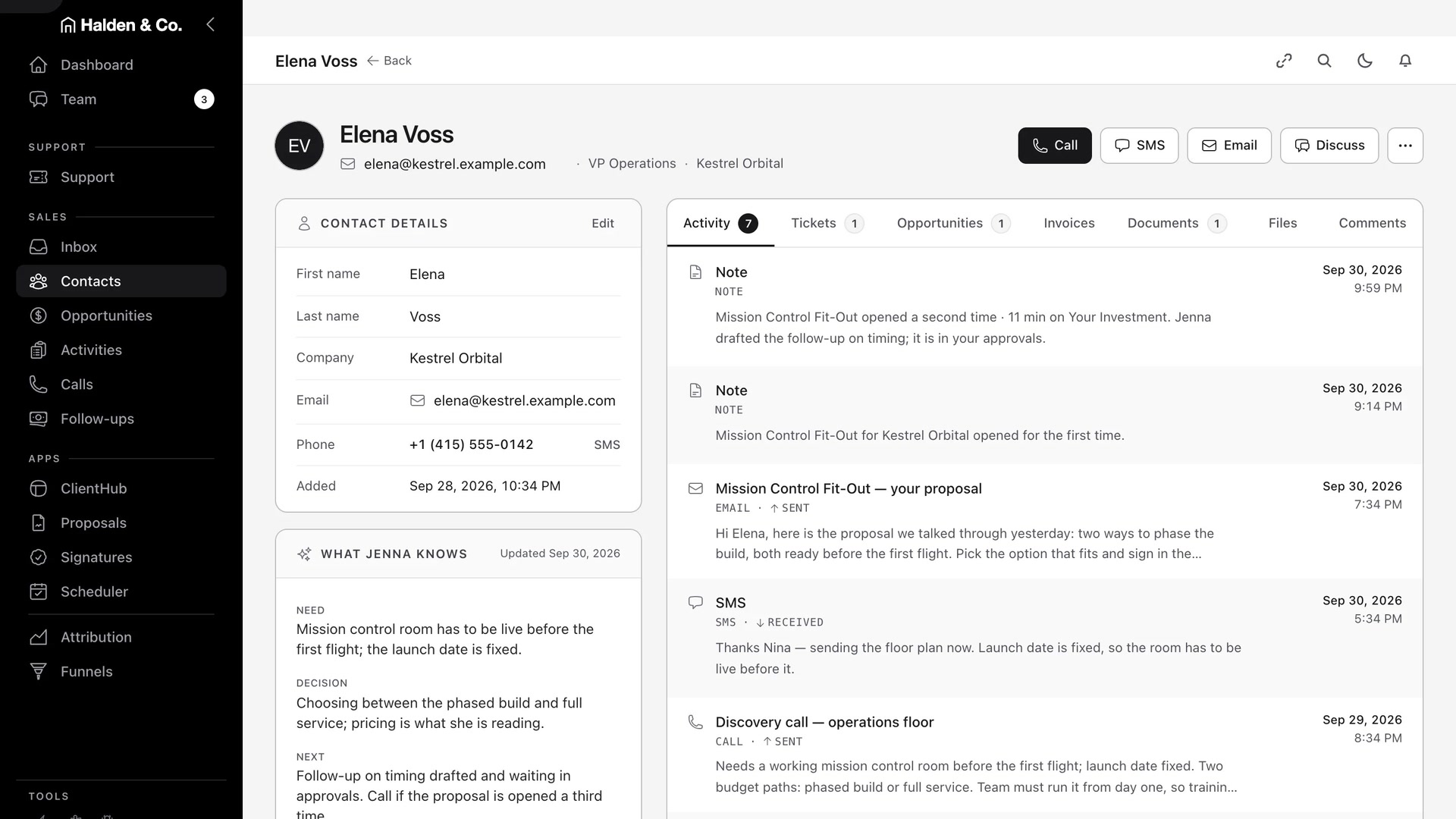Call Elena Voss
Viewport: 1456px width, 819px height.
click(x=1055, y=146)
